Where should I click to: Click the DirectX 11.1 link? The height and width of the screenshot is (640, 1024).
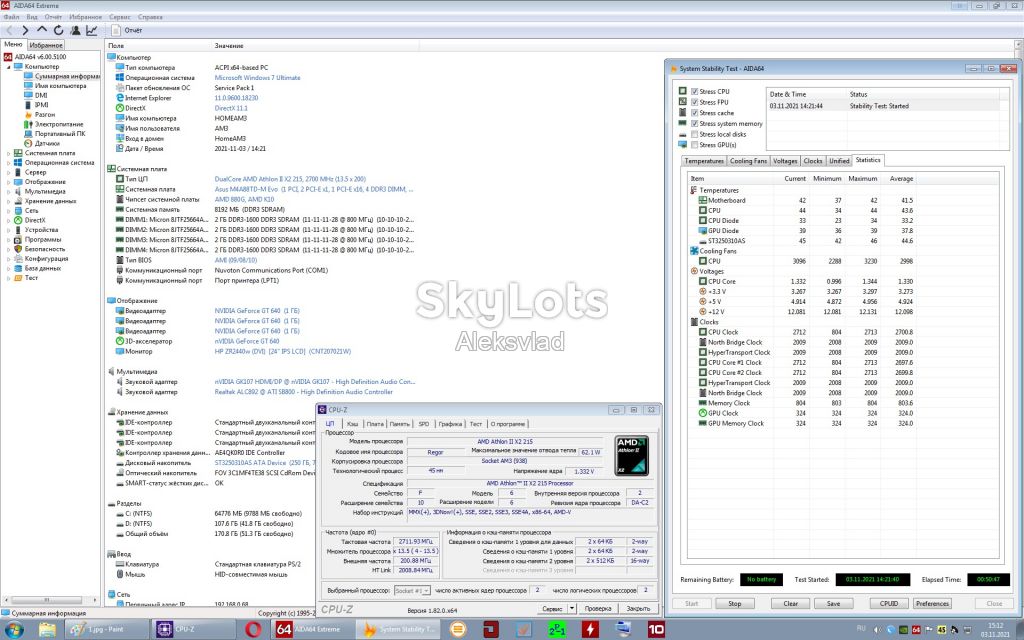coord(231,108)
